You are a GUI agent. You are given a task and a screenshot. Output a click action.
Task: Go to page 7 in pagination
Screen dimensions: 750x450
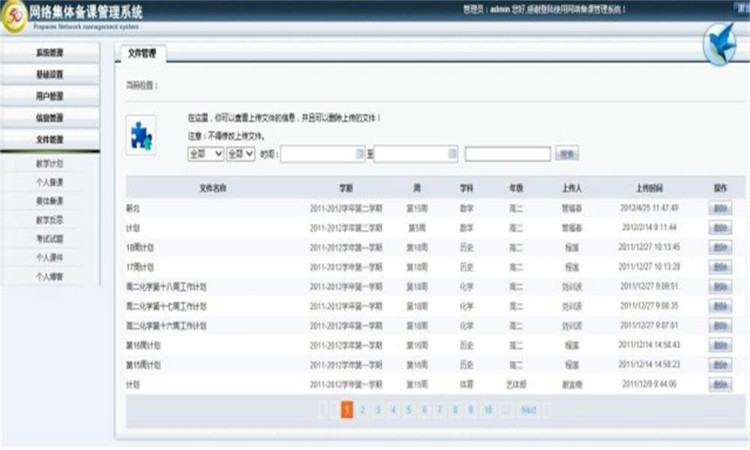point(440,410)
